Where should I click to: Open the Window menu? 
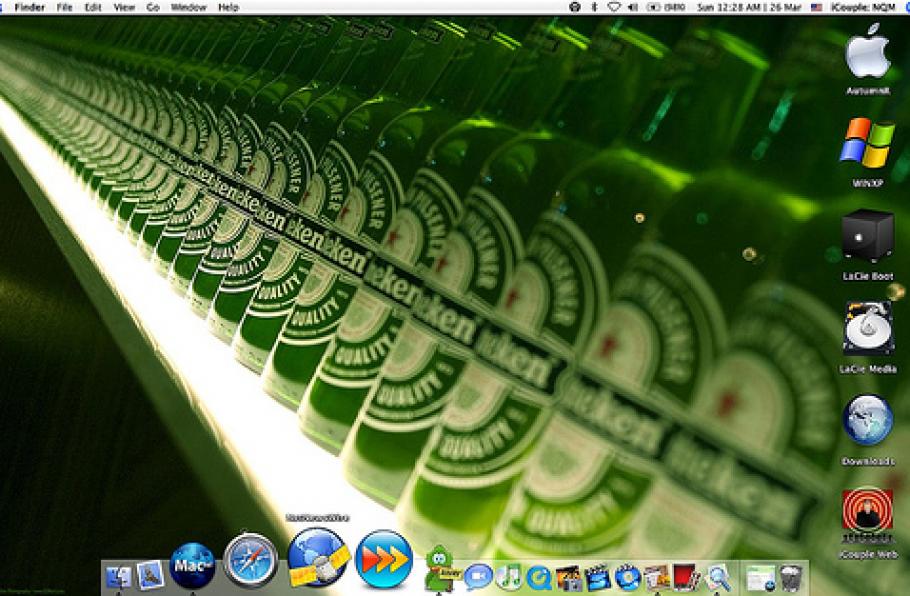189,7
